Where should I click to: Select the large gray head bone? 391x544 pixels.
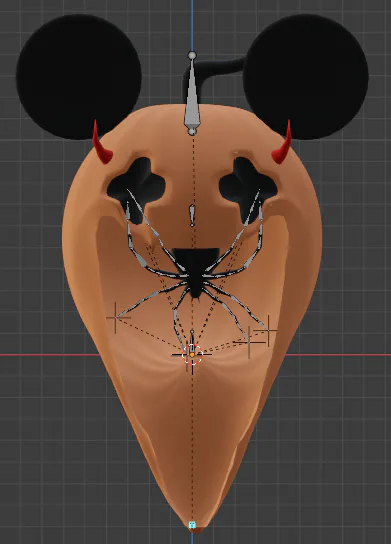[192, 94]
